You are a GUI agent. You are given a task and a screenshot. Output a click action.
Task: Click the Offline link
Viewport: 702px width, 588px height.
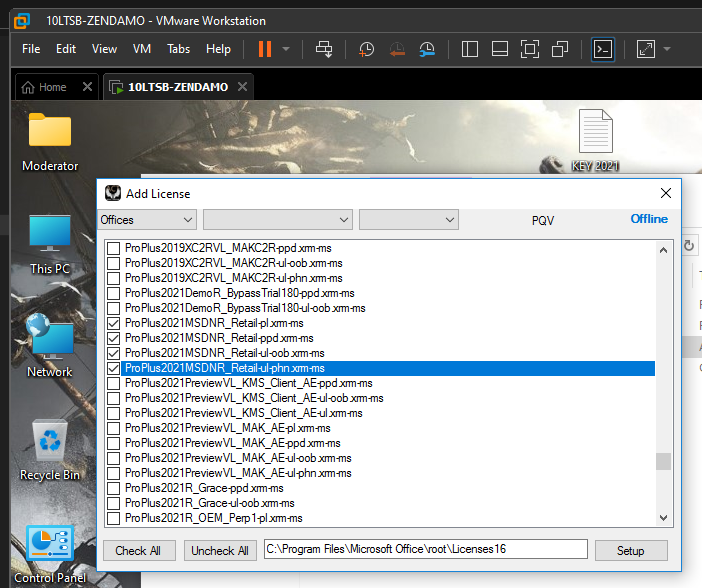click(x=649, y=219)
